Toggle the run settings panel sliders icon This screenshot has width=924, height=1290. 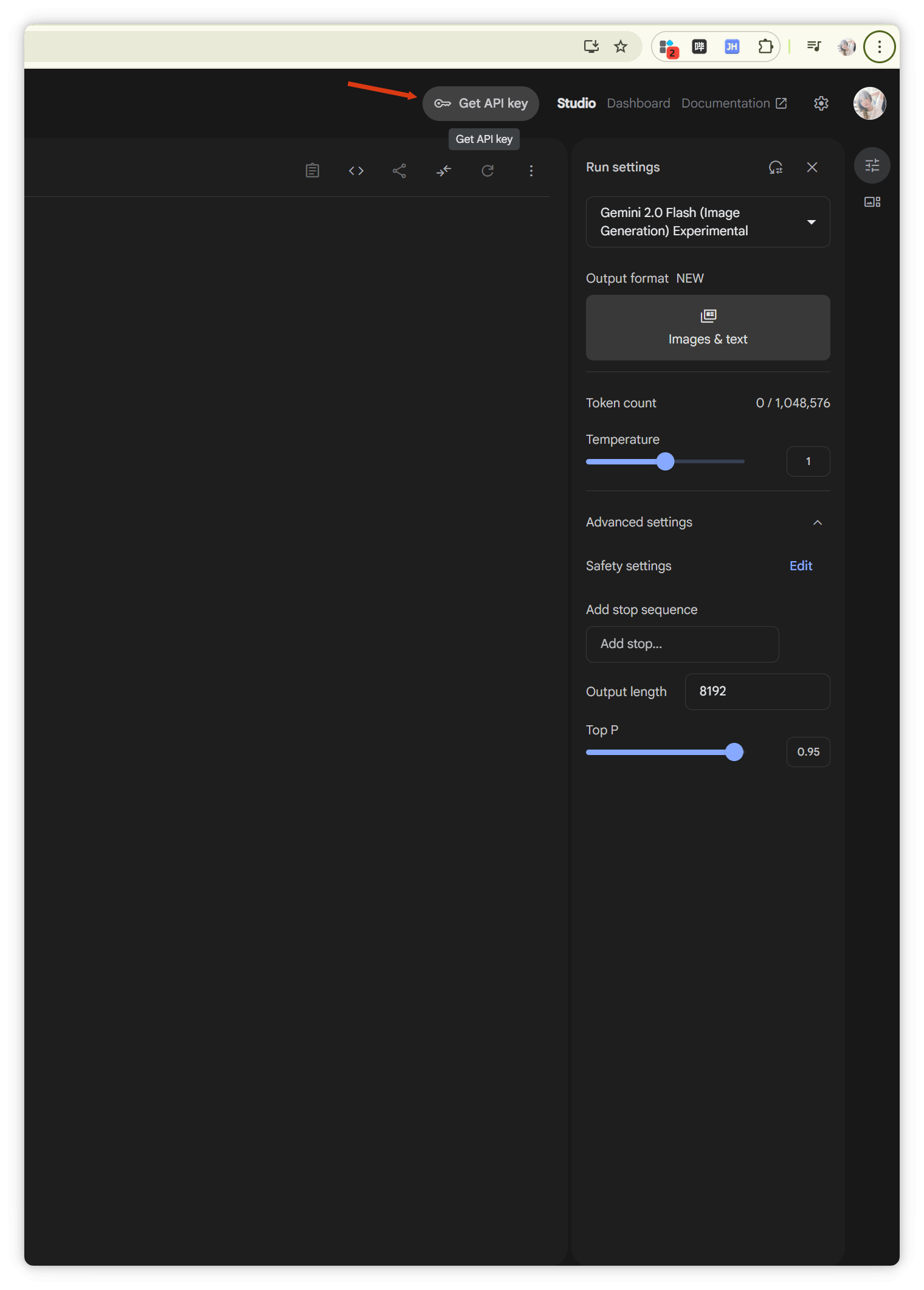(872, 165)
